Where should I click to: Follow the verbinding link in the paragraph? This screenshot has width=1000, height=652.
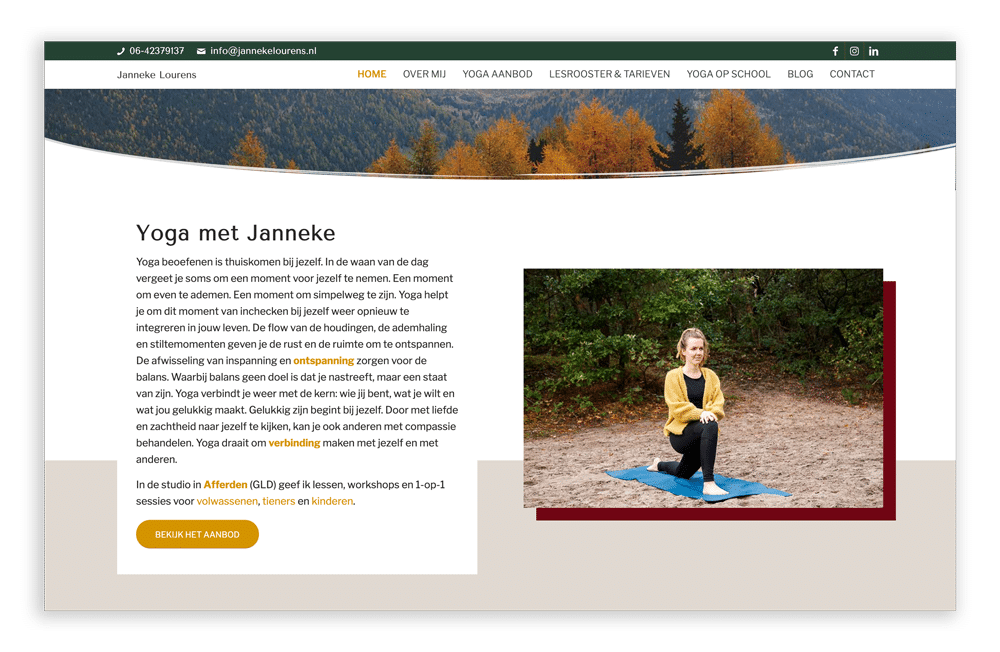[294, 443]
